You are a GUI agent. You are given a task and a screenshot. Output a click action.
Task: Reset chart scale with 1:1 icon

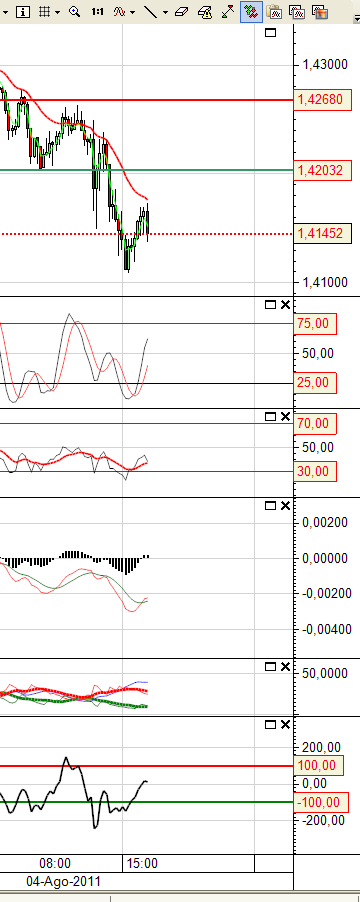(x=97, y=12)
